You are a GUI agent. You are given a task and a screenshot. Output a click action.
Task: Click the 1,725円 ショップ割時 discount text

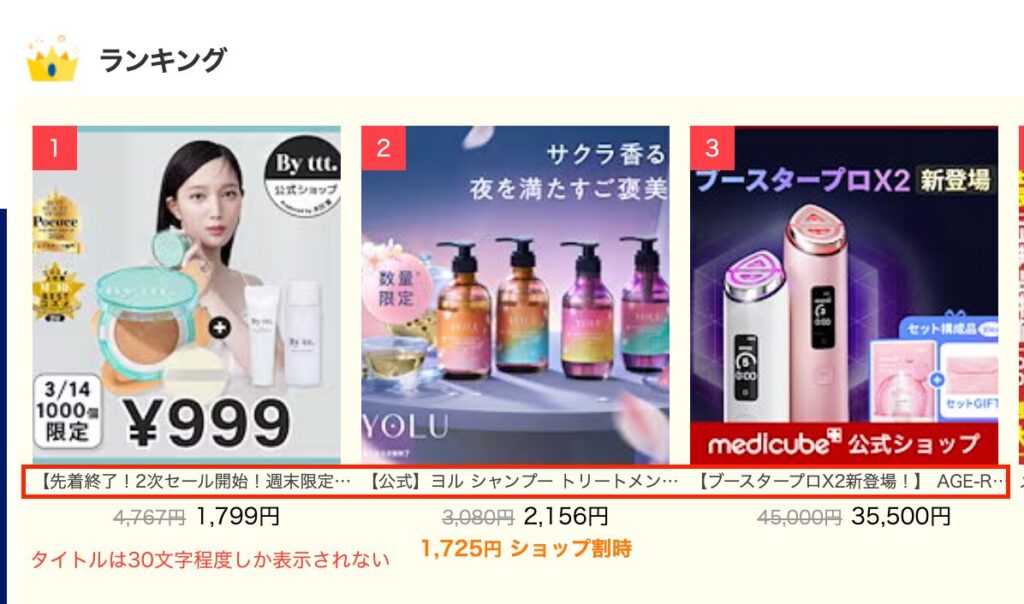coord(526,548)
